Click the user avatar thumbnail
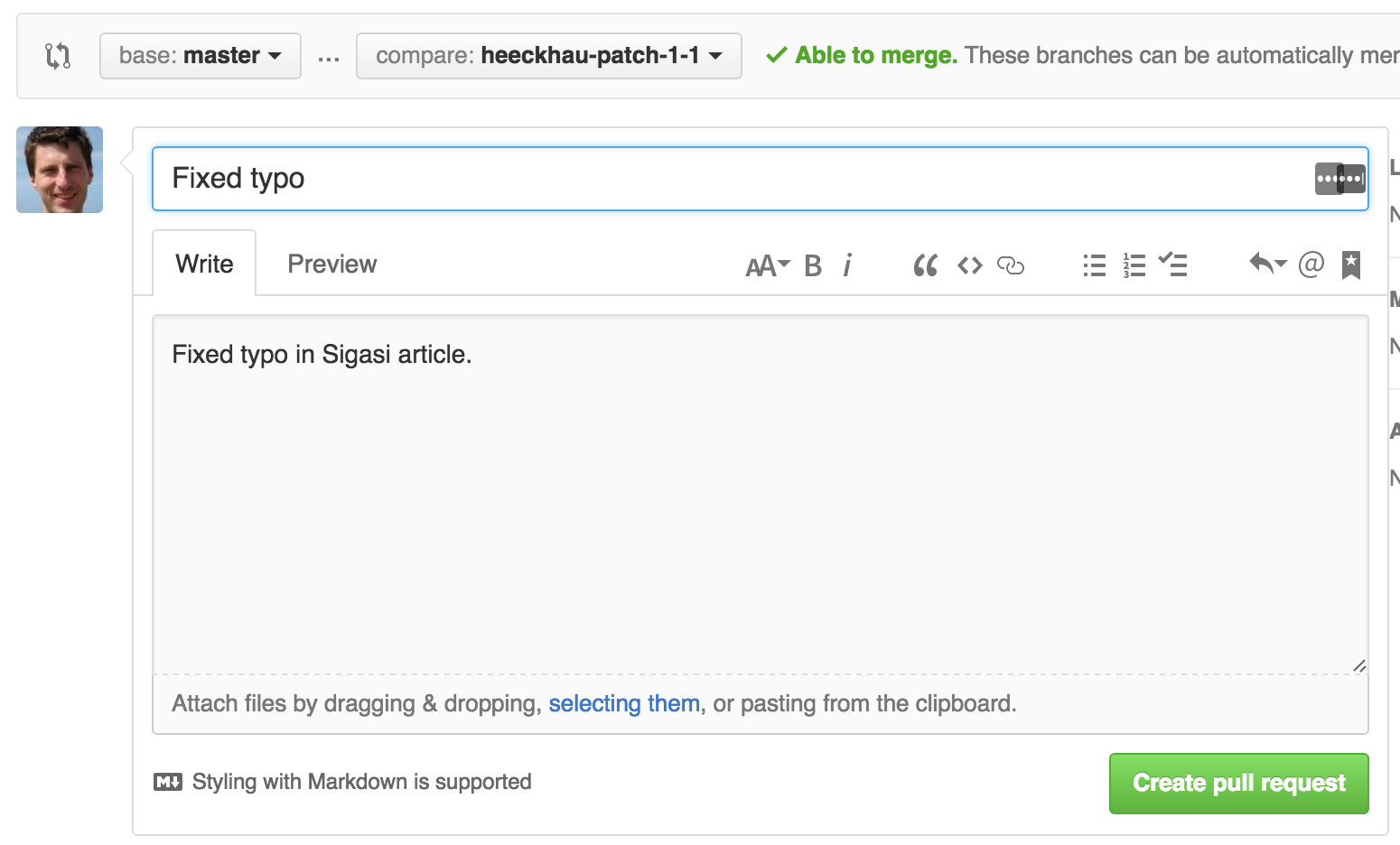The height and width of the screenshot is (845, 1400). pyautogui.click(x=60, y=170)
